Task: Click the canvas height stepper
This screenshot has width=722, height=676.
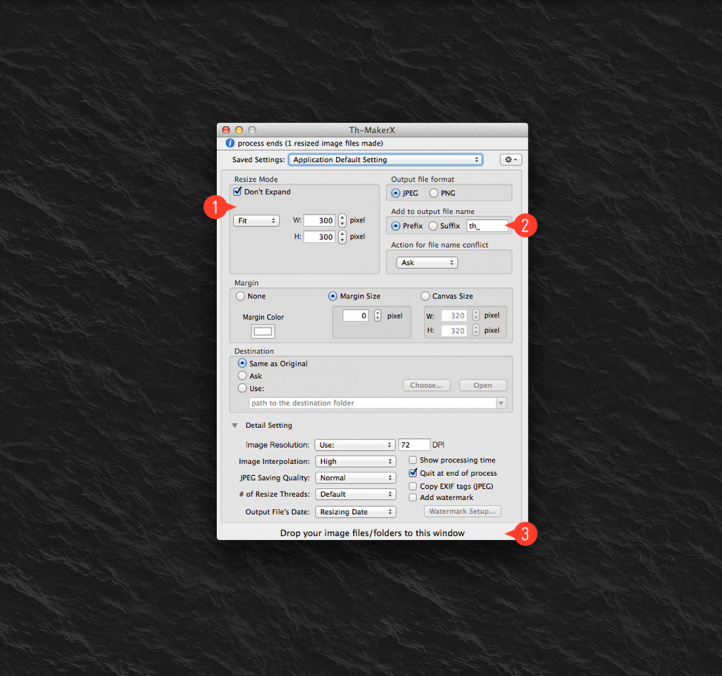Action: (476, 330)
